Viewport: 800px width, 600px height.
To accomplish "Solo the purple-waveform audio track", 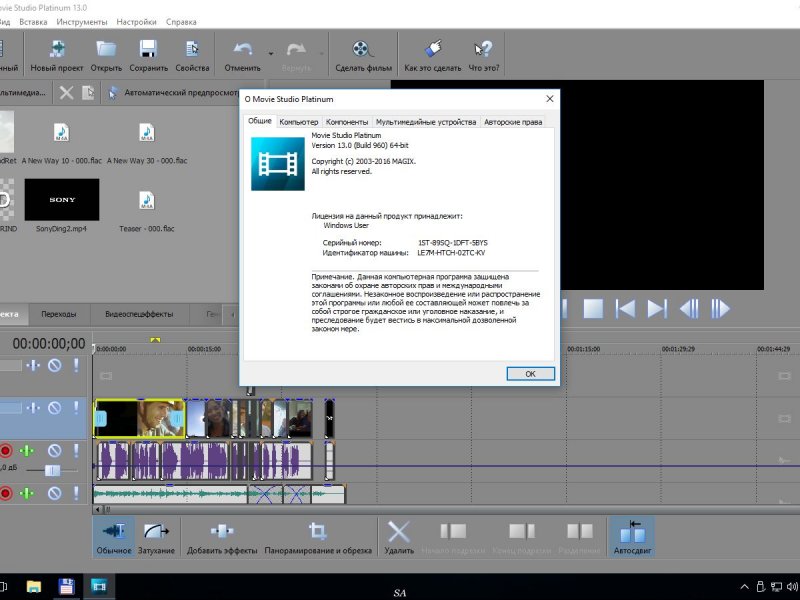I will (x=76, y=451).
